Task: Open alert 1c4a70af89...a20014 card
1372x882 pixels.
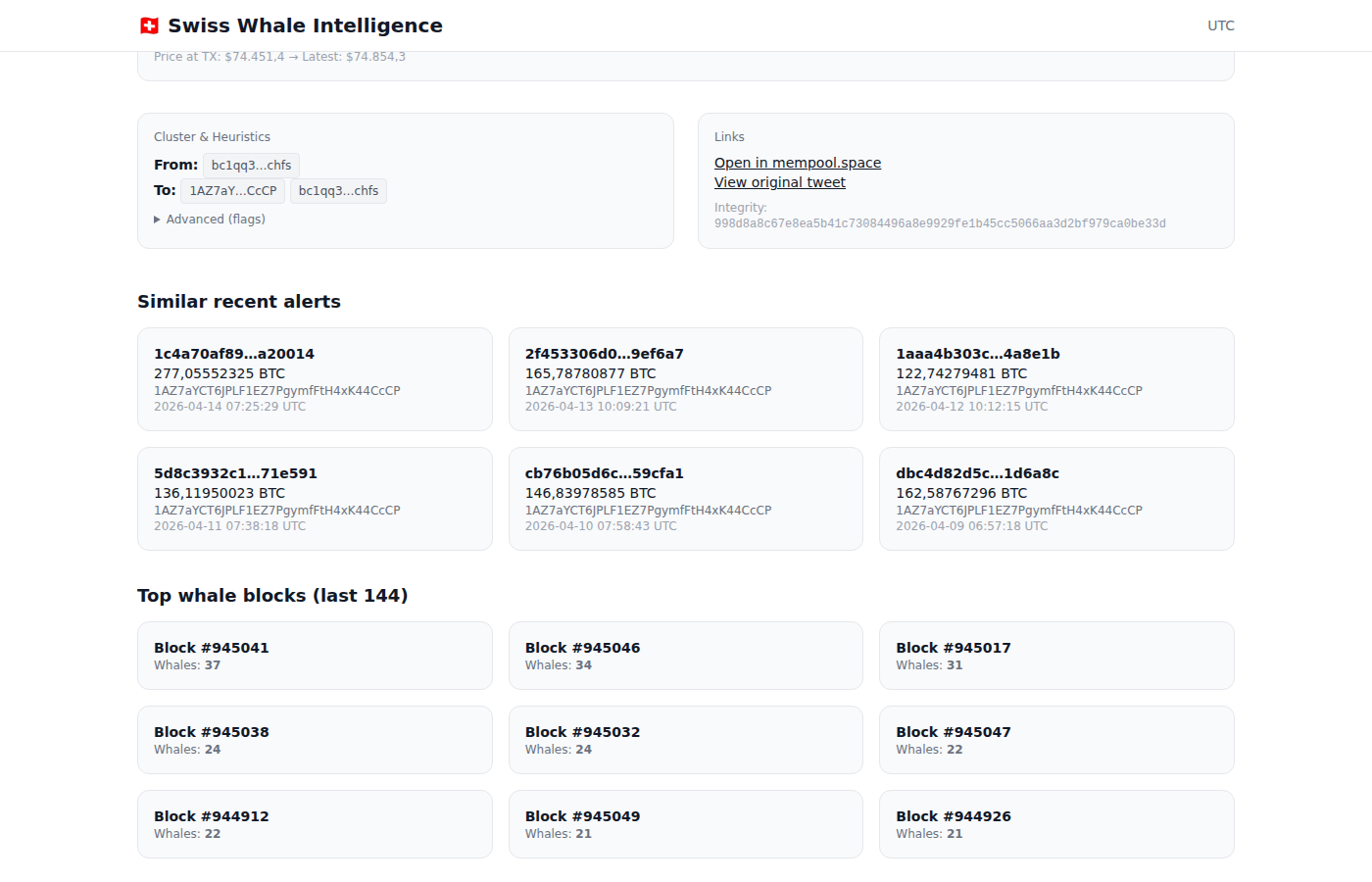Action: tap(315, 379)
